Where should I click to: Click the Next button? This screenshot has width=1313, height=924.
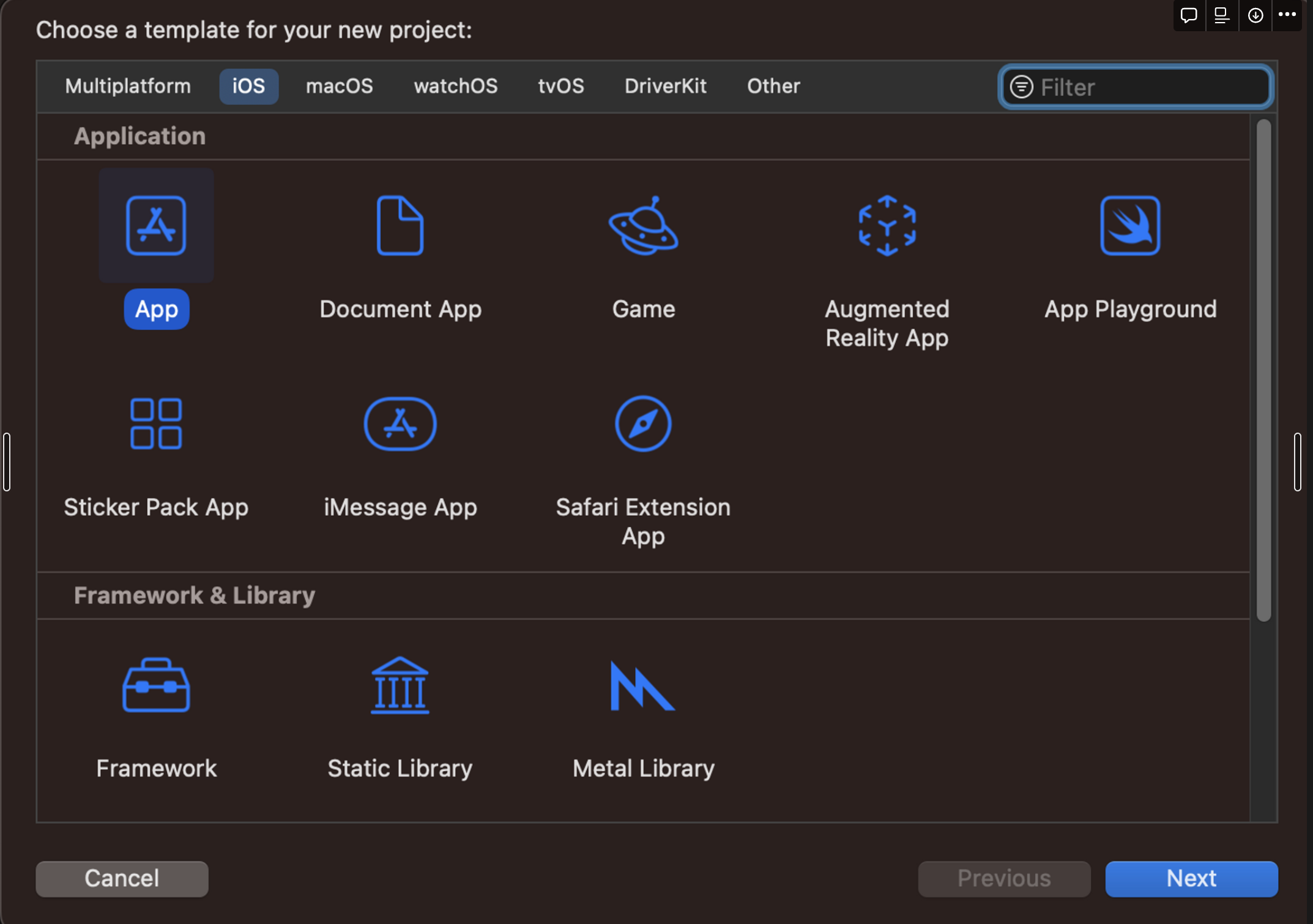pos(1191,879)
